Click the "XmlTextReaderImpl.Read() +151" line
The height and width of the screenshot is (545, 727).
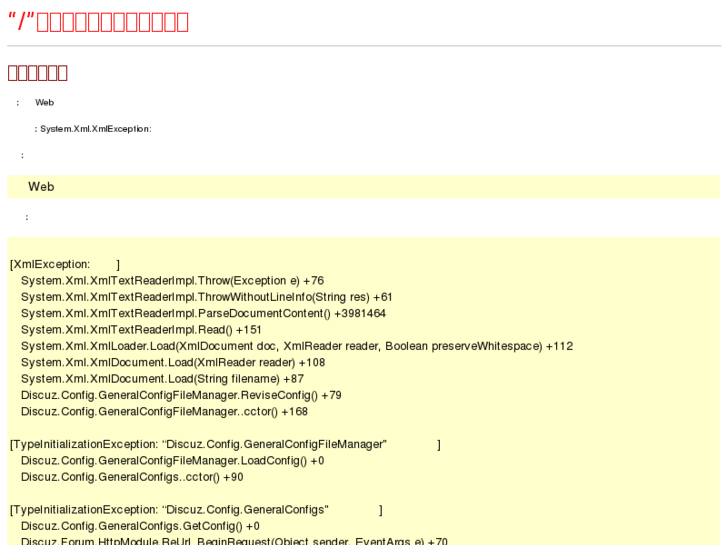141,330
